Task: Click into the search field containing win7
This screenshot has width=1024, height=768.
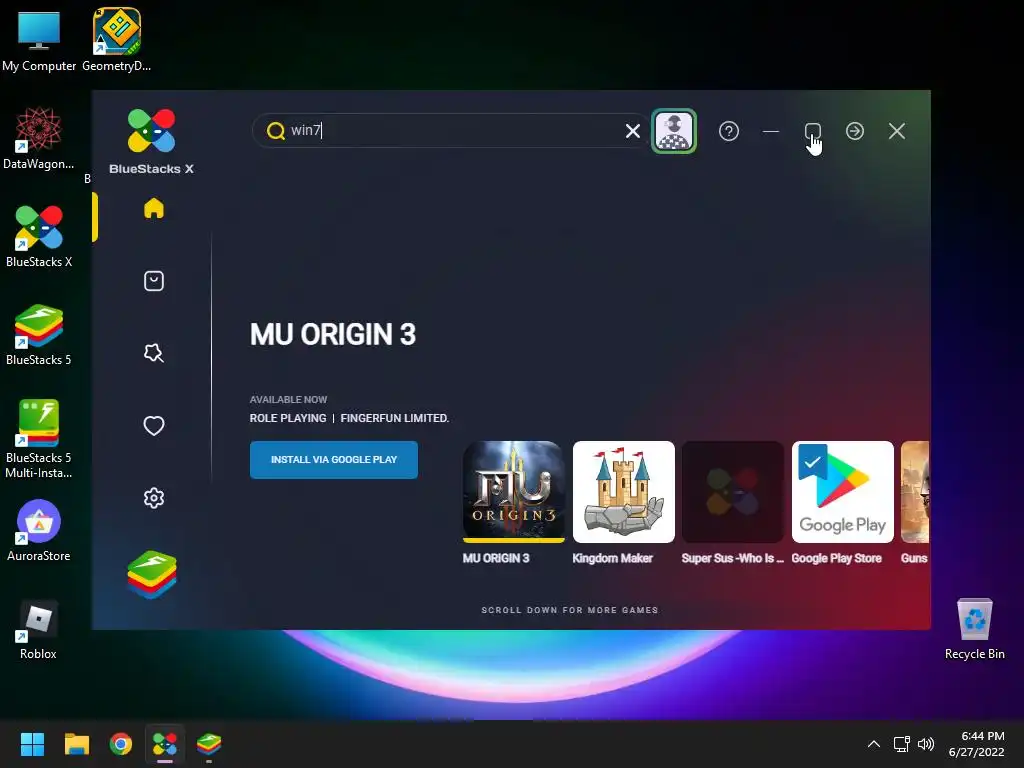Action: pyautogui.click(x=451, y=131)
